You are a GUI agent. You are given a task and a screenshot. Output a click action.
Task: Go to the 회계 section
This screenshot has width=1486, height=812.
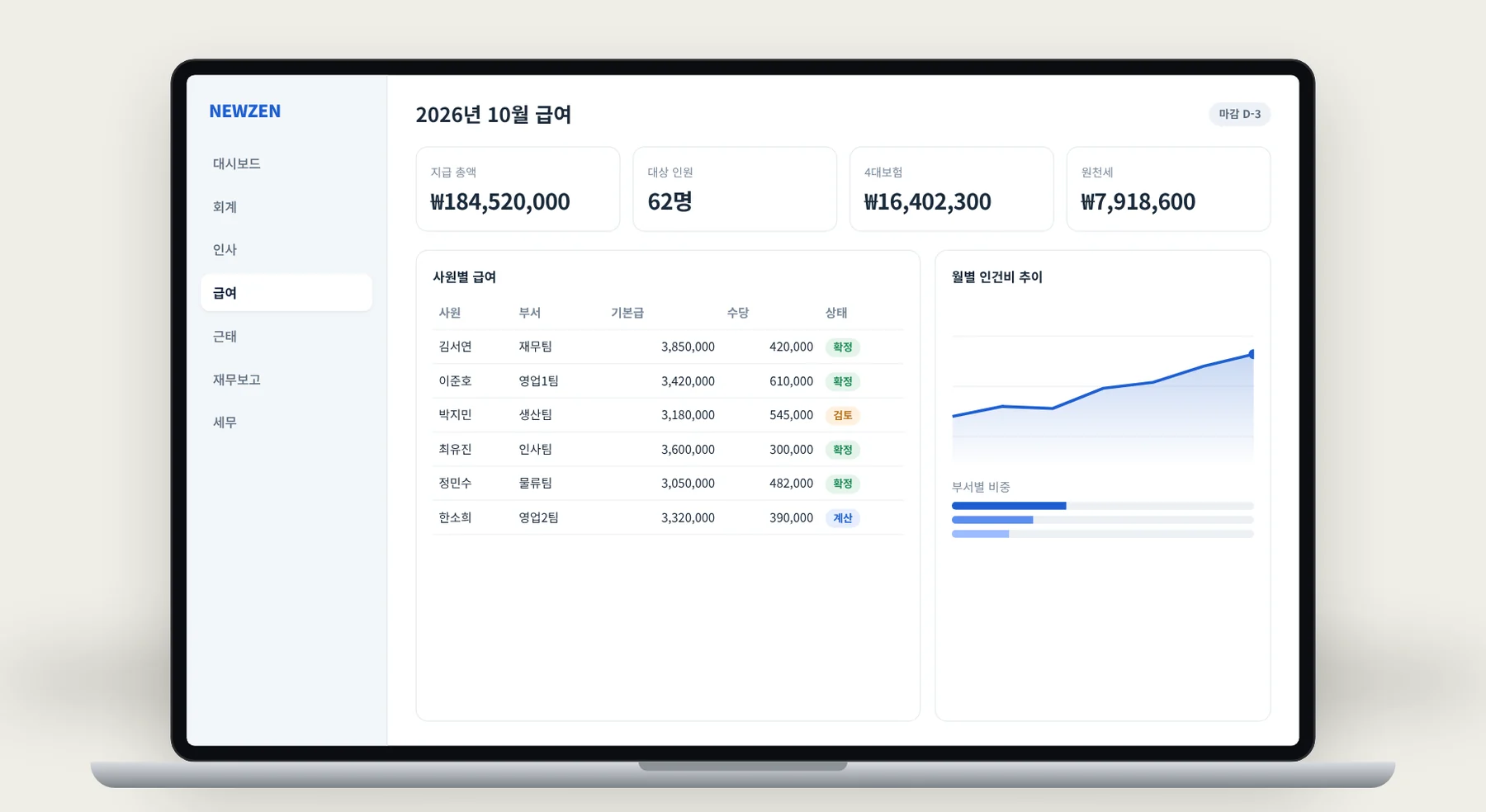(x=286, y=206)
